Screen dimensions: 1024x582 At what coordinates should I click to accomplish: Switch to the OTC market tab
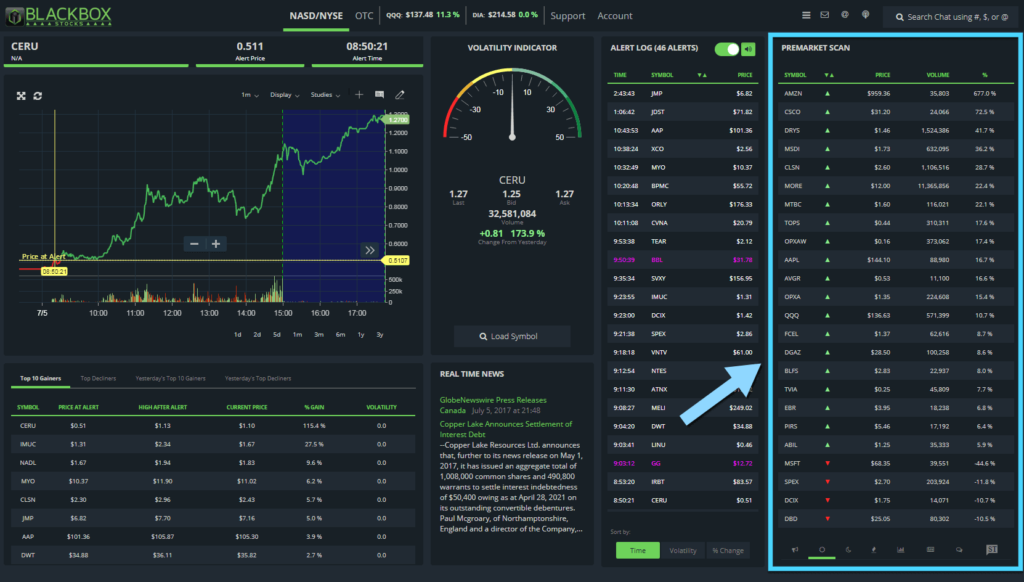point(364,15)
